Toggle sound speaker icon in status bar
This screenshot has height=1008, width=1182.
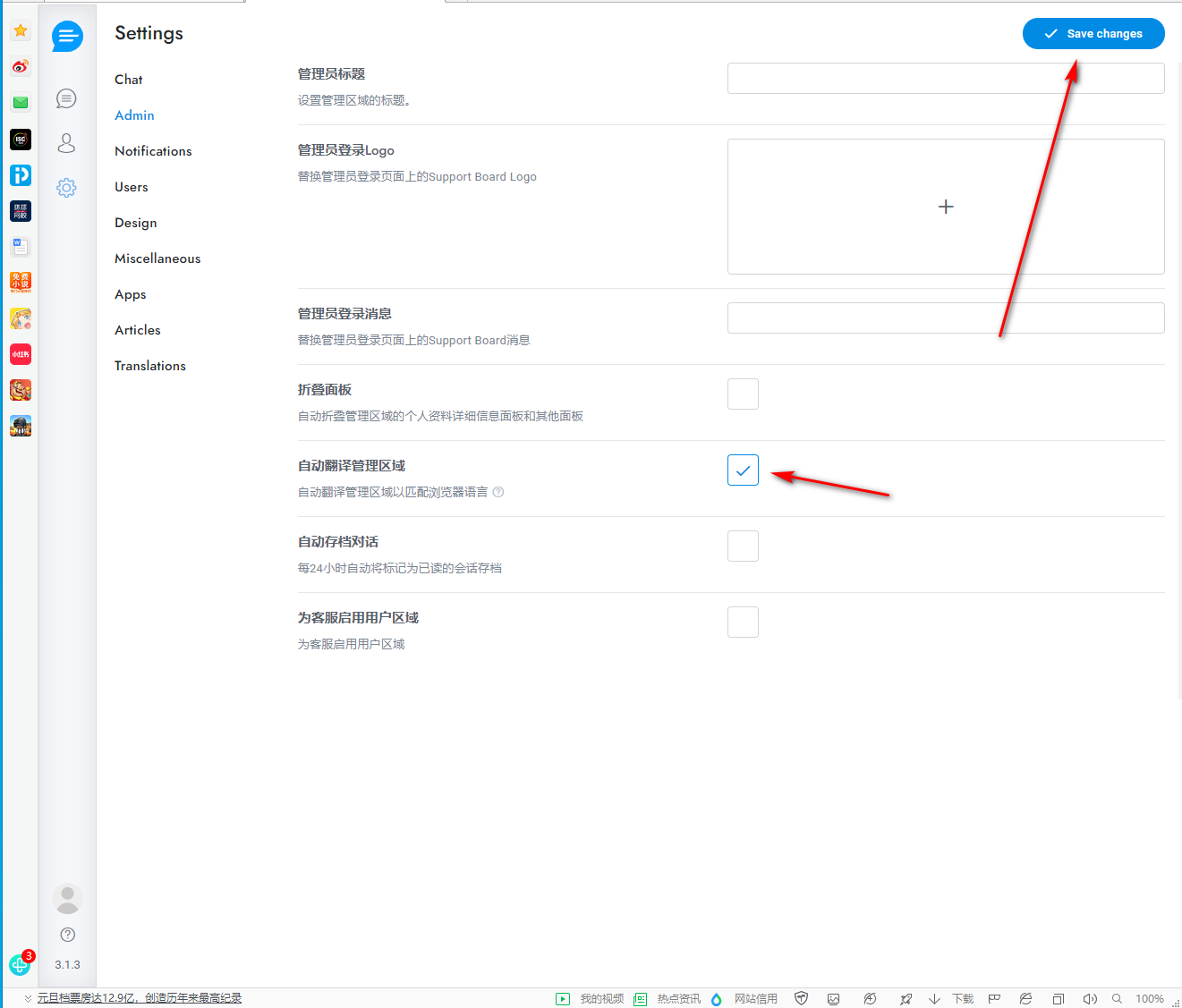pos(1089,999)
